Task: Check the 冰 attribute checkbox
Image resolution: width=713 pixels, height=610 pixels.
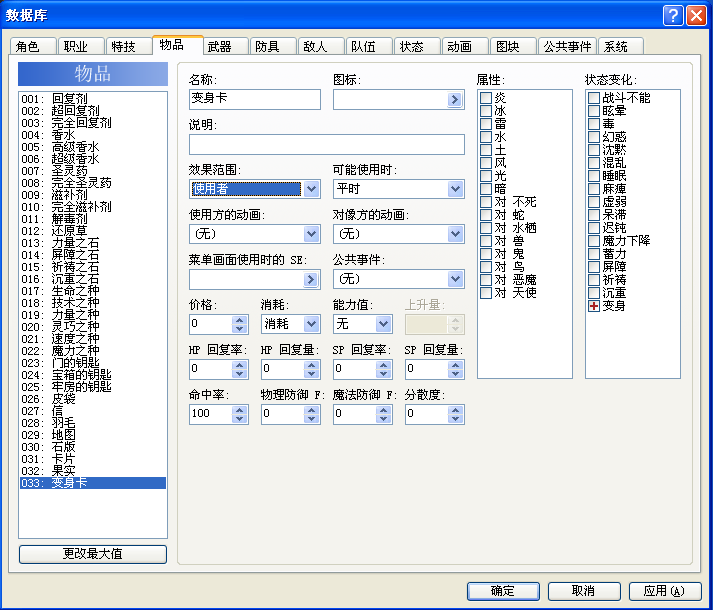Action: coord(486,111)
